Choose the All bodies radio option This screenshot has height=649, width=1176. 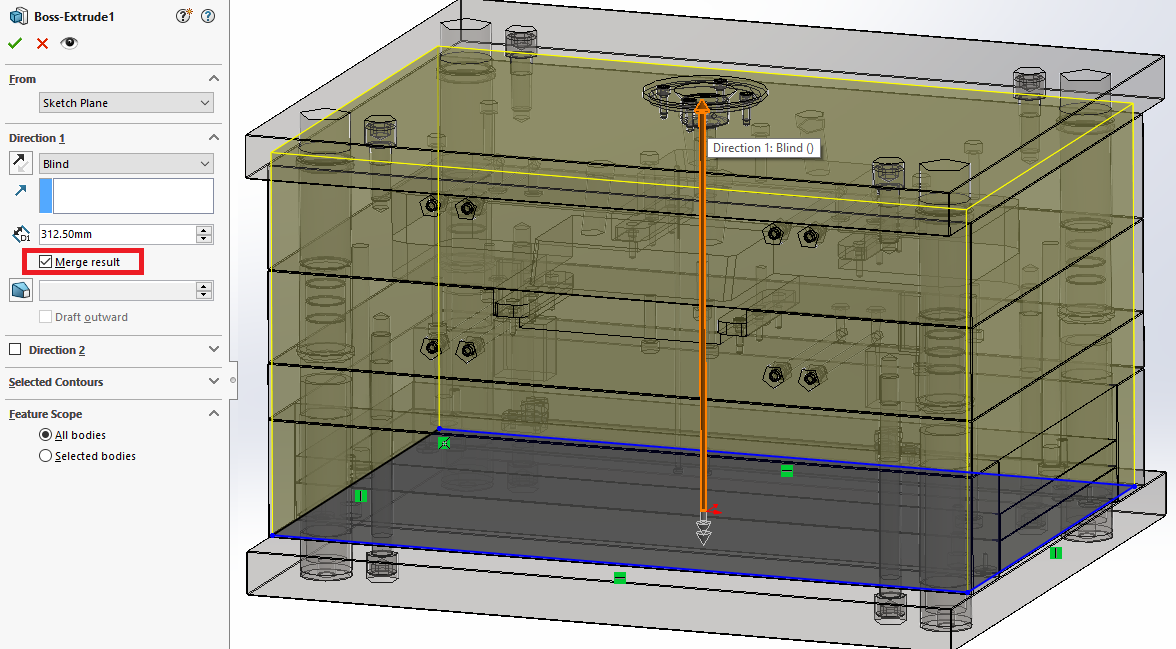[x=45, y=435]
